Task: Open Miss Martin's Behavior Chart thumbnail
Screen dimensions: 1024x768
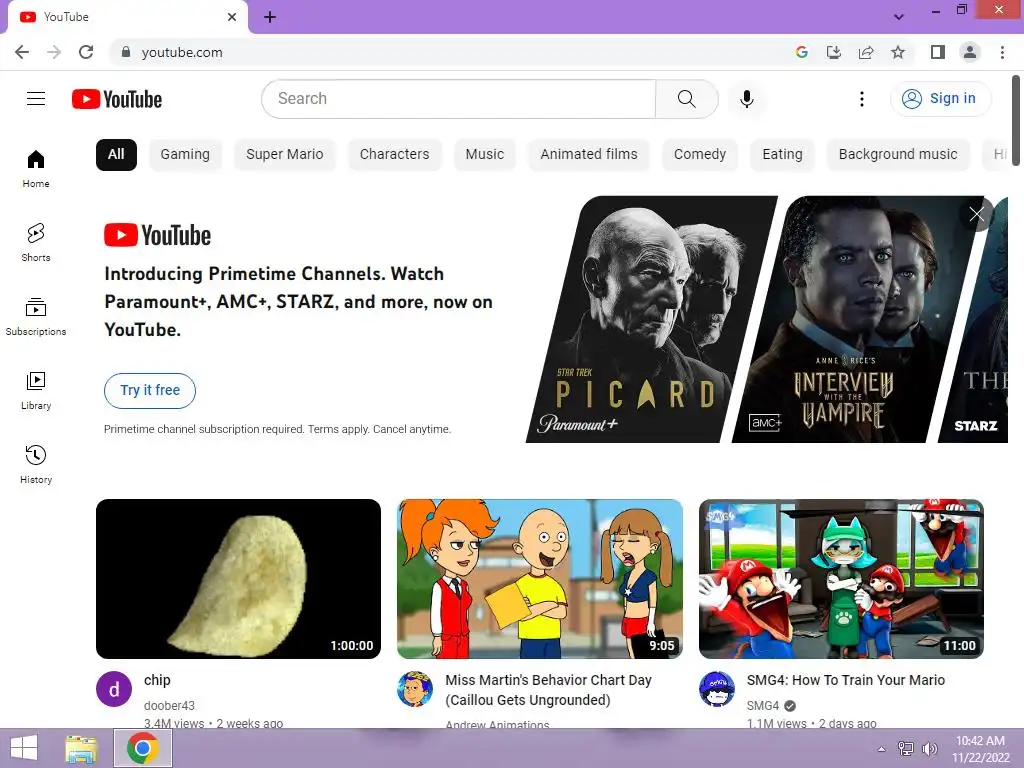Action: coord(540,579)
